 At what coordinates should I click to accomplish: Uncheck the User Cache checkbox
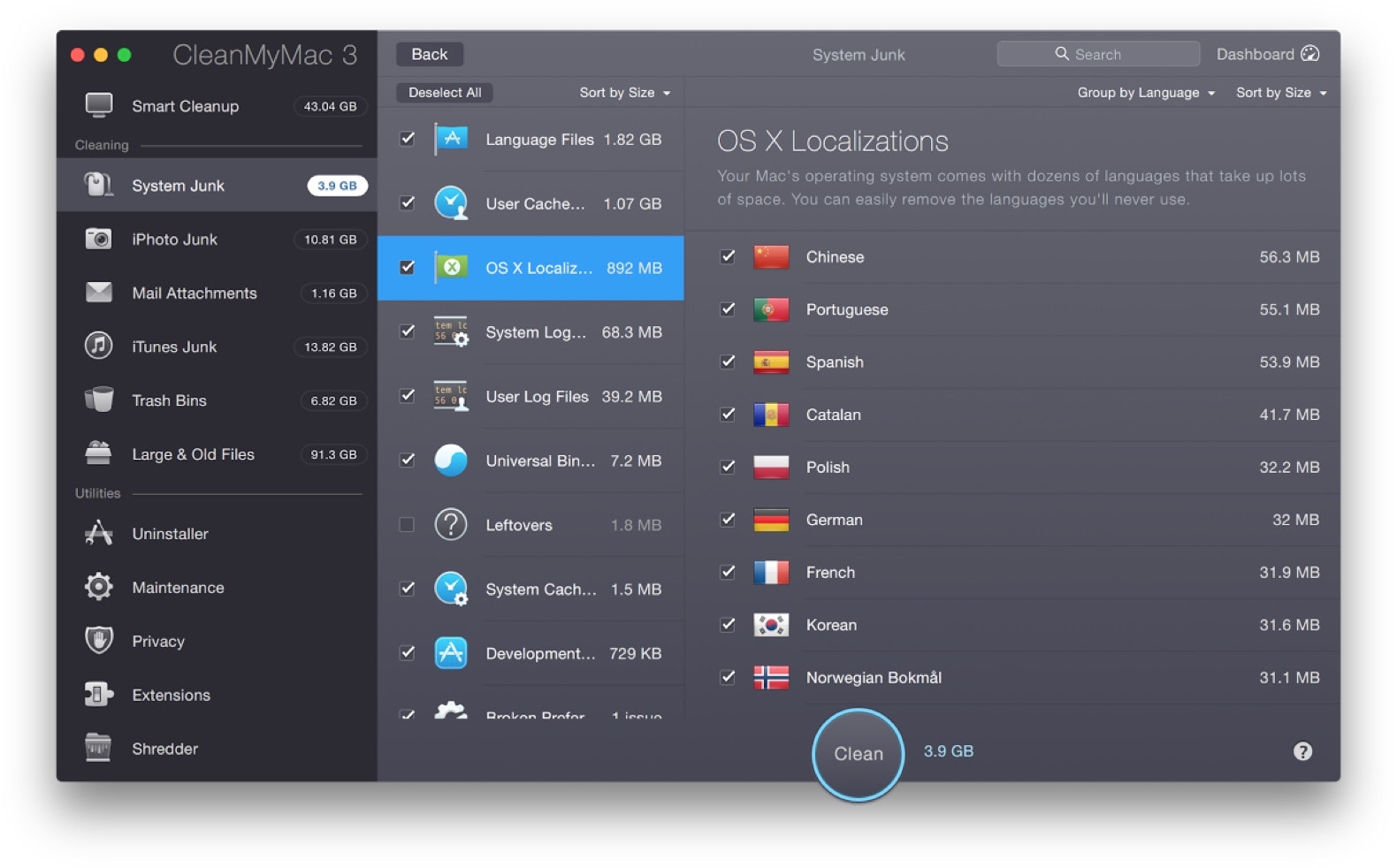click(408, 203)
